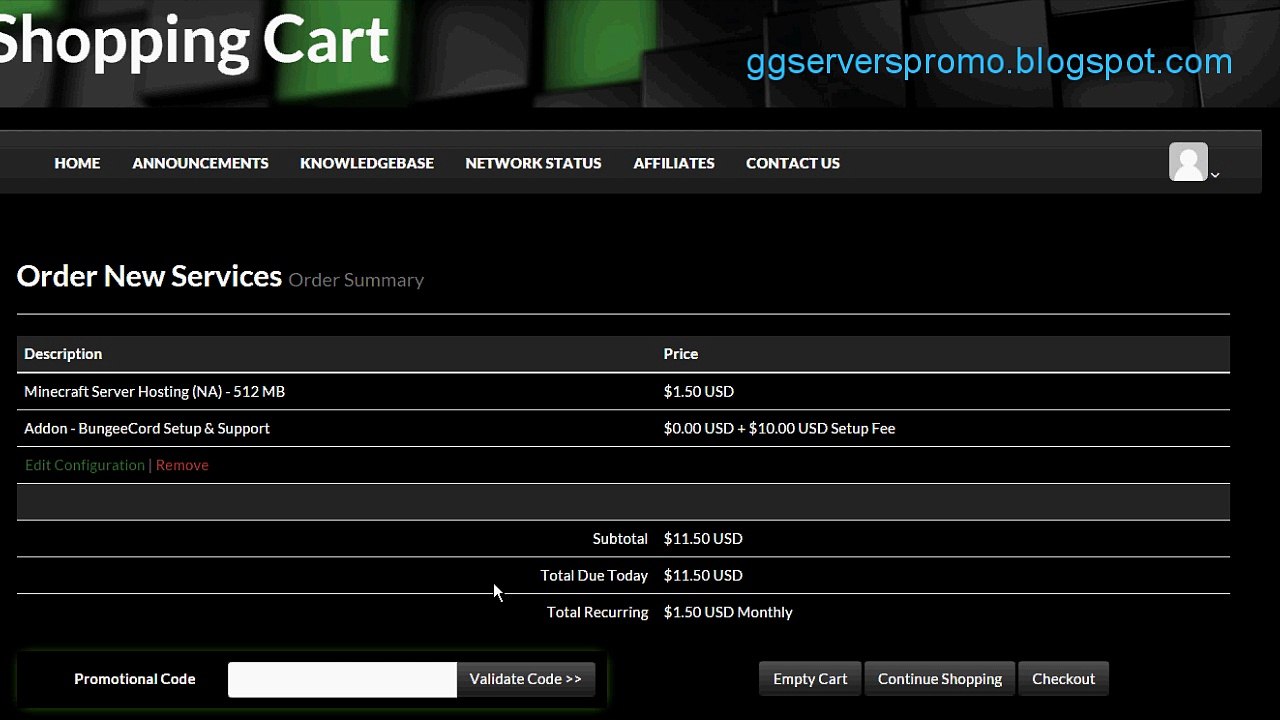This screenshot has height=720, width=1280.
Task: Open the AFFILIATES page
Action: (674, 163)
